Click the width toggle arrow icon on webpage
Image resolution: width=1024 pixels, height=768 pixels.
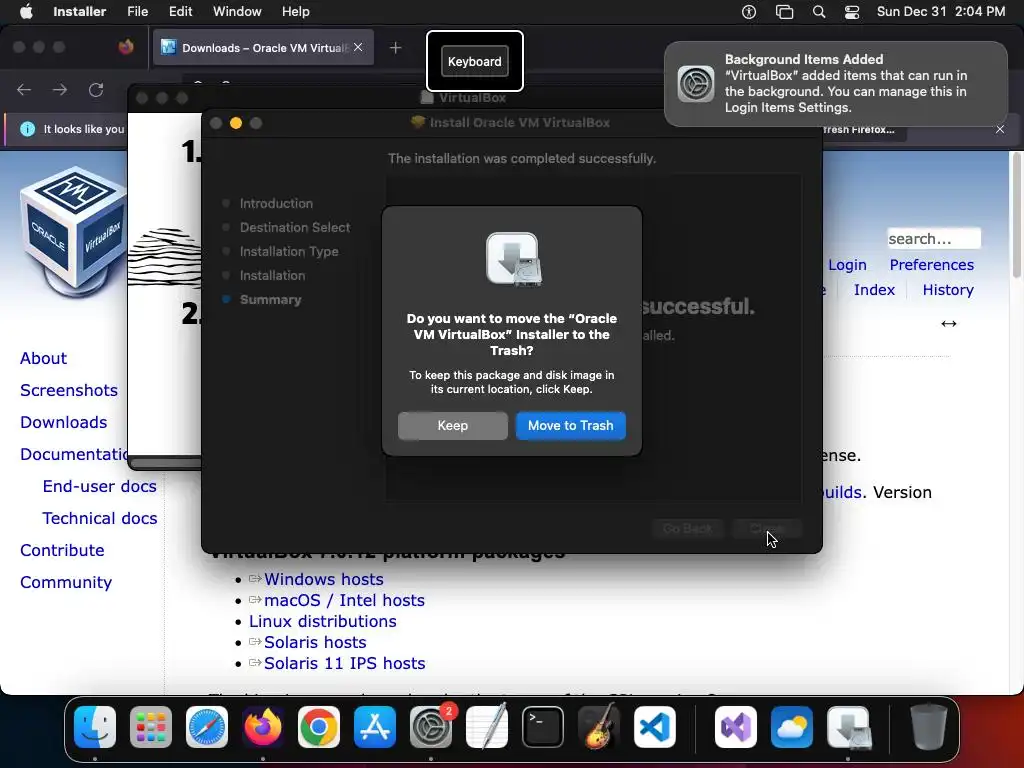948,323
